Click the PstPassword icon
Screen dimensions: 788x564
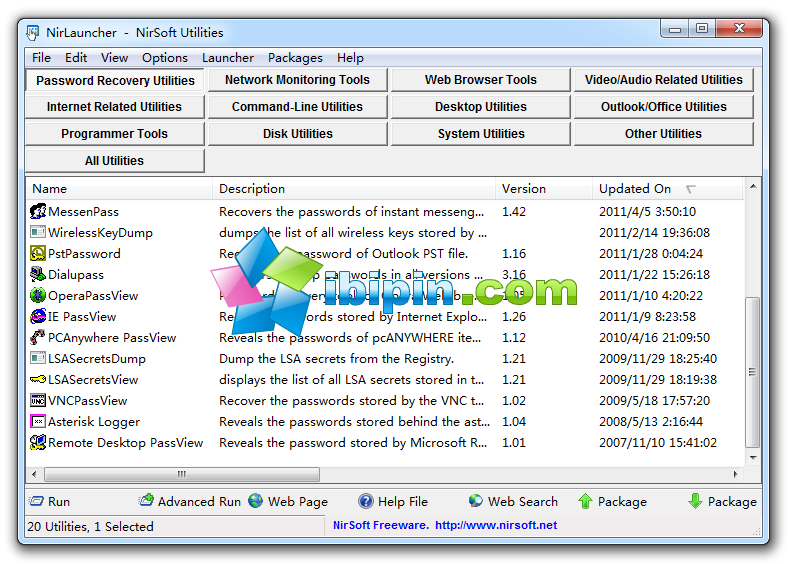coord(38,253)
